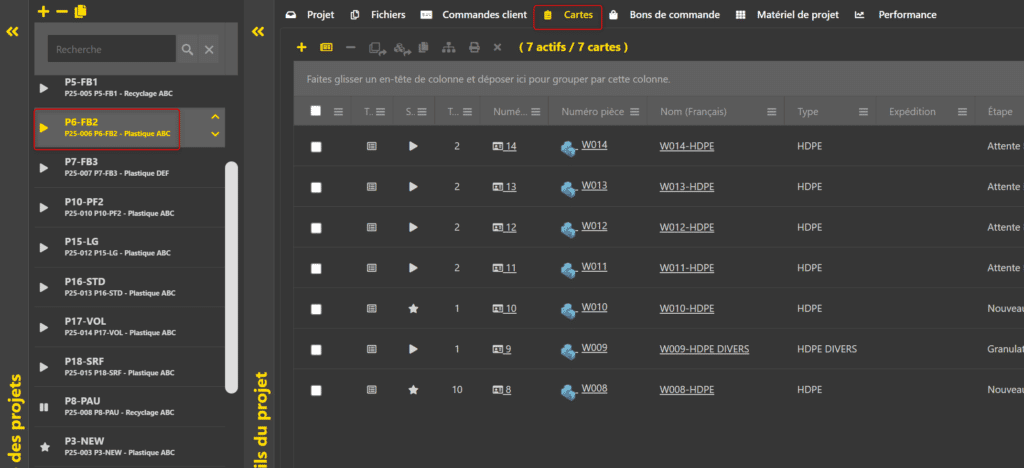Click the yellow card view icon in the cards toolbar
This screenshot has height=468, width=1024.
tap(326, 47)
